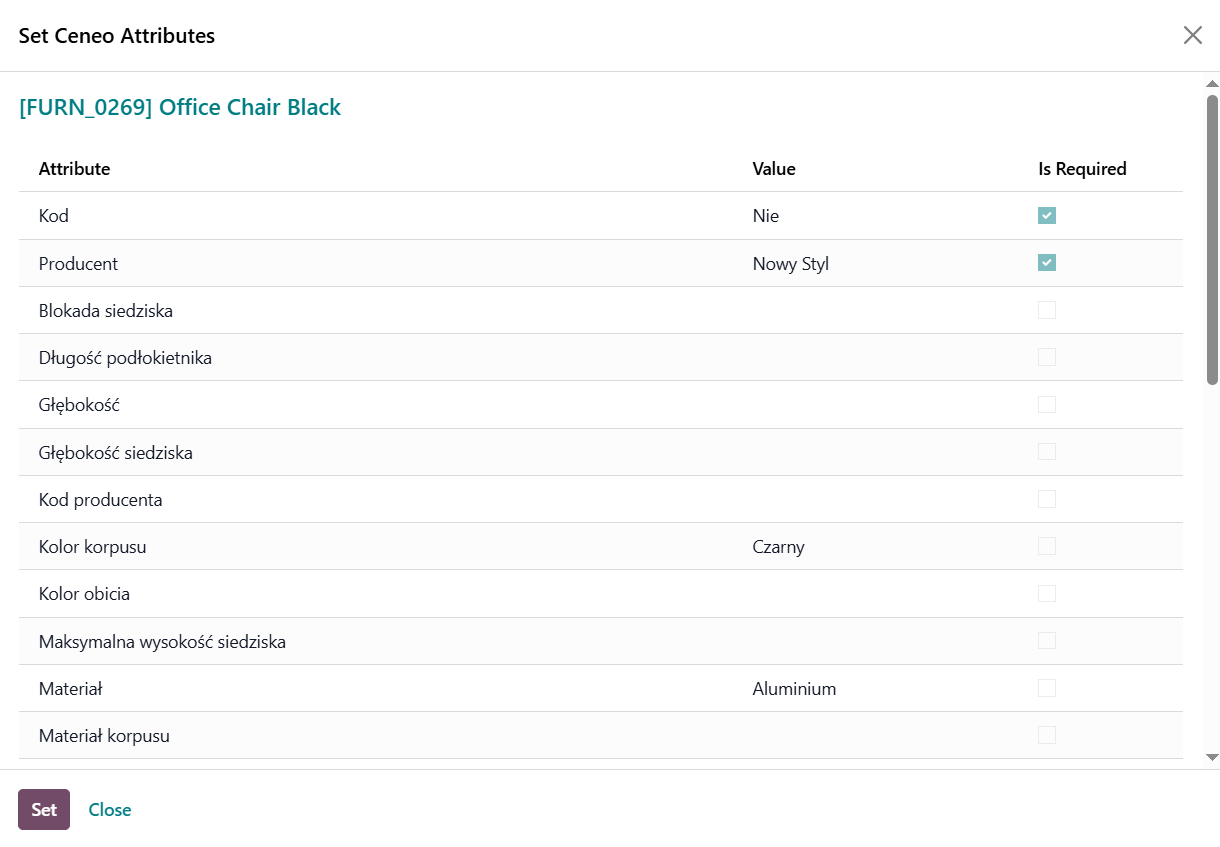Image resolution: width=1220 pixels, height=847 pixels.
Task: Toggle Is Required checkbox for Kod producenta
Action: (1047, 499)
